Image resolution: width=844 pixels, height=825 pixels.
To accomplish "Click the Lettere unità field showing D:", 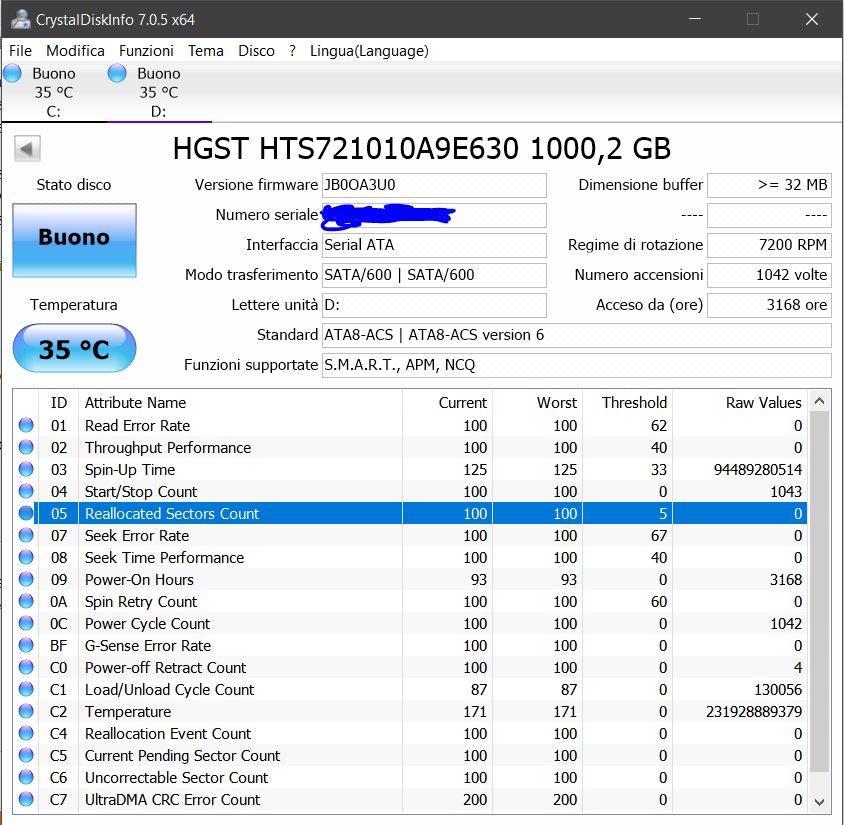I will (x=434, y=305).
